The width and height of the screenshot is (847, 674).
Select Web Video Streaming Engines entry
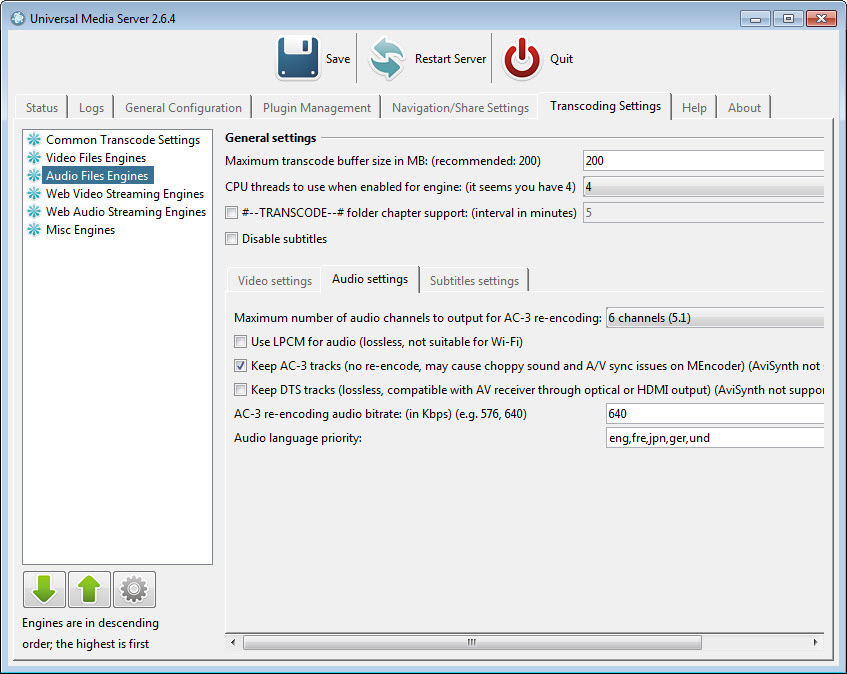(x=125, y=193)
